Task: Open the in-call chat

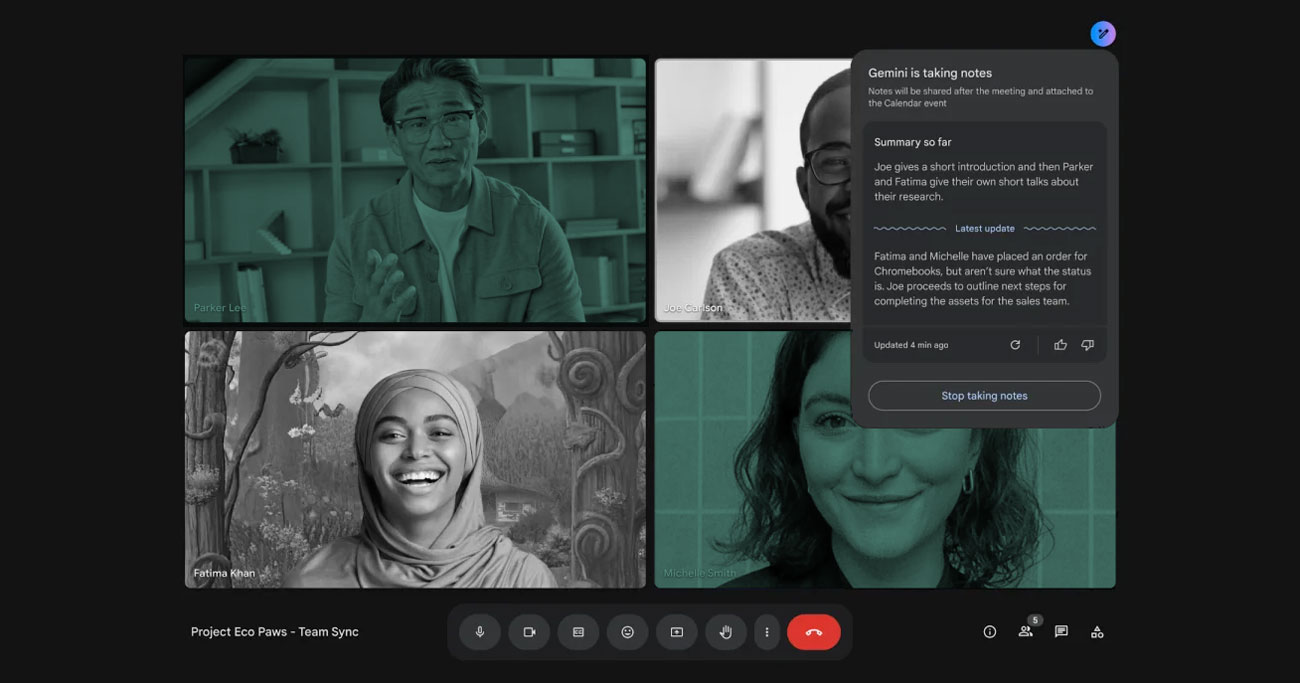Action: coord(1061,632)
